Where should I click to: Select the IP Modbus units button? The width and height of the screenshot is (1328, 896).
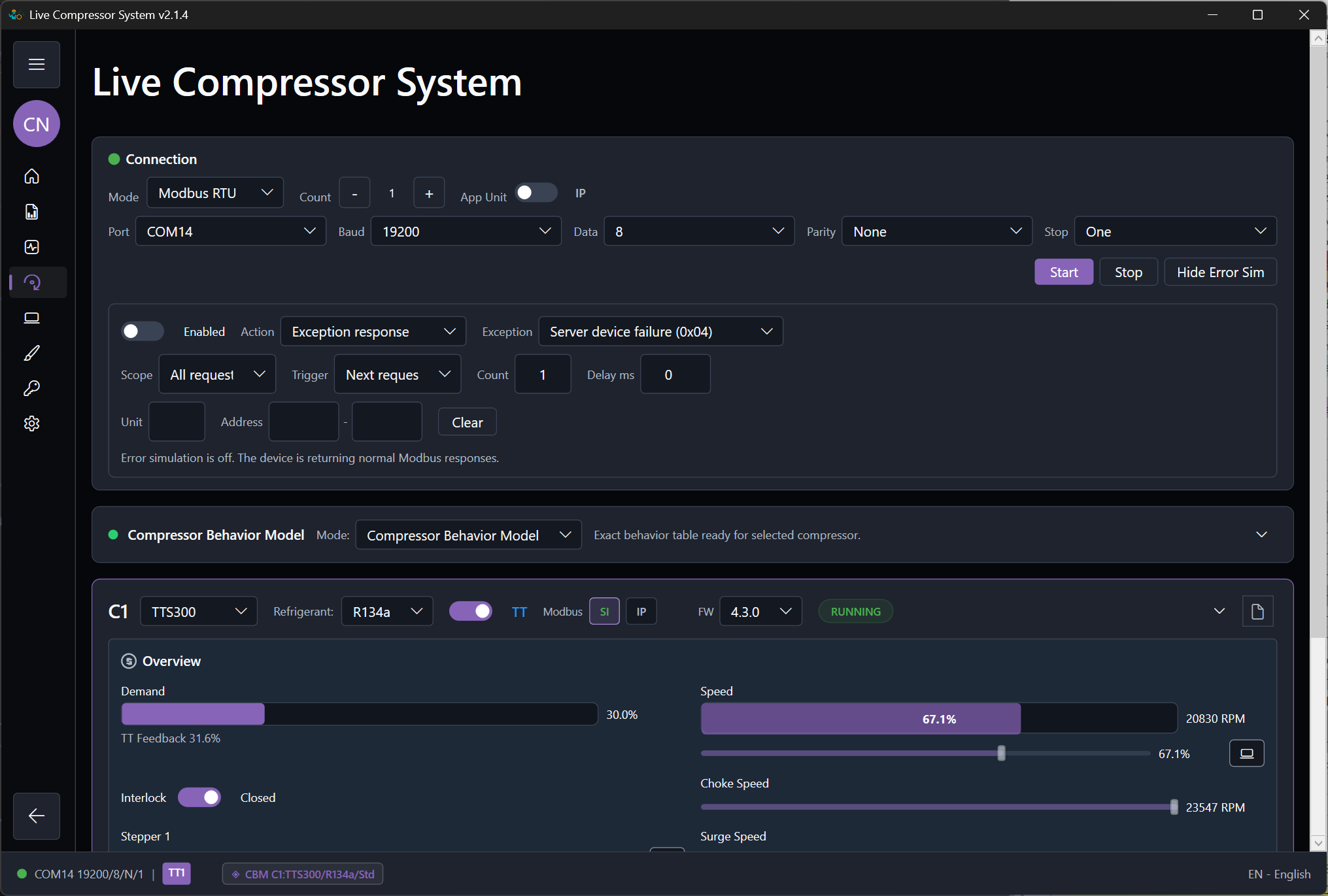point(641,612)
